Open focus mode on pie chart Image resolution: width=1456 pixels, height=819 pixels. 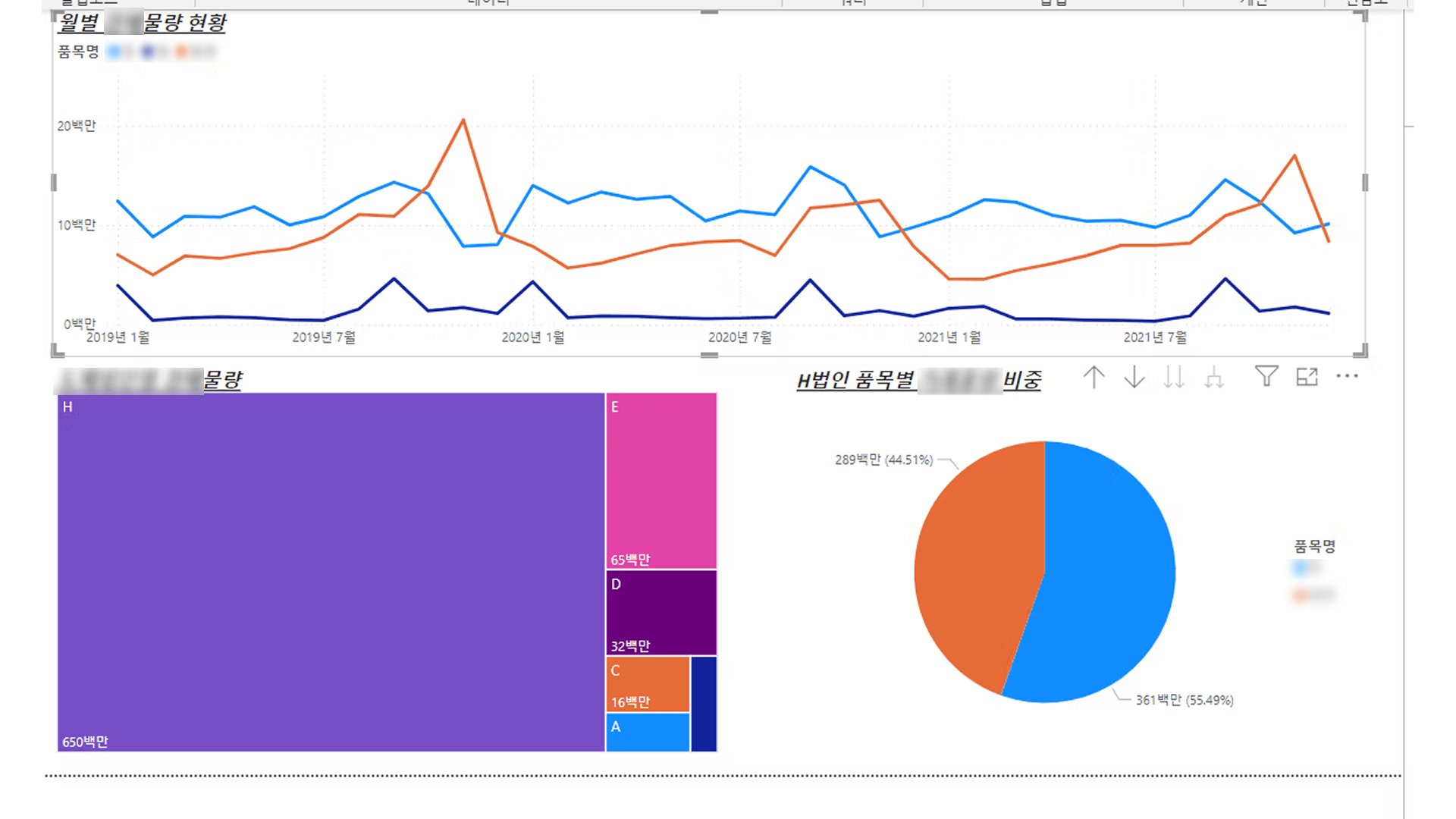(1307, 377)
